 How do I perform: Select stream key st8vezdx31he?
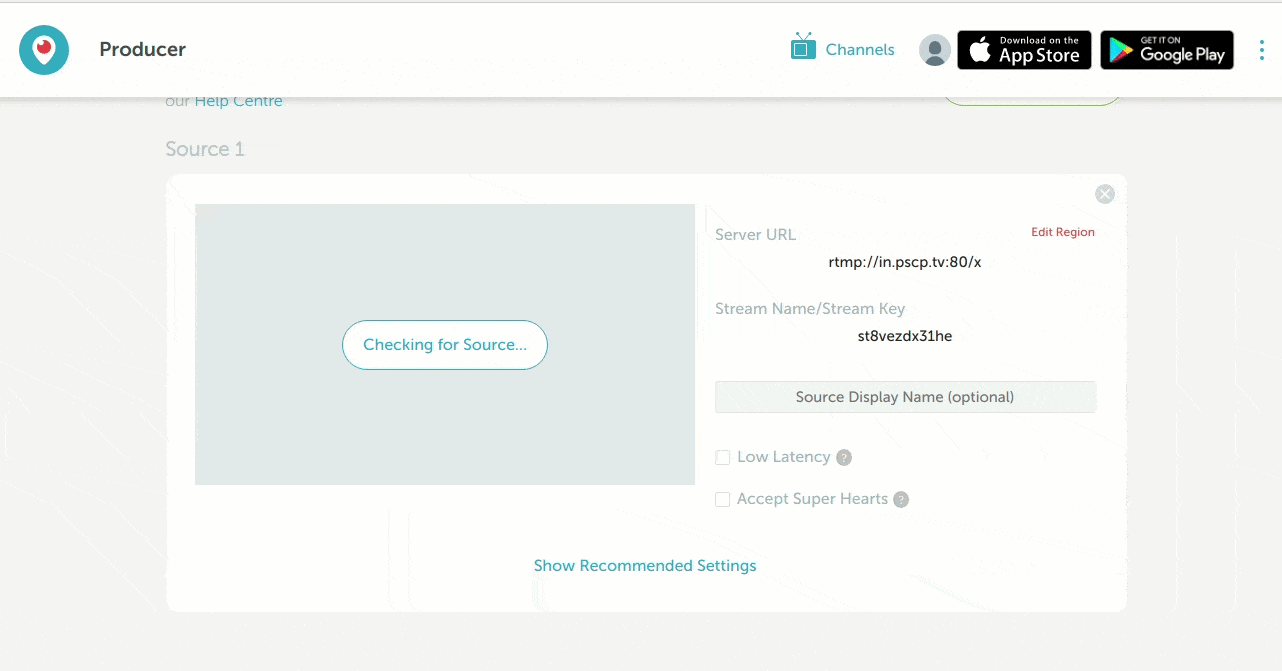(x=905, y=336)
